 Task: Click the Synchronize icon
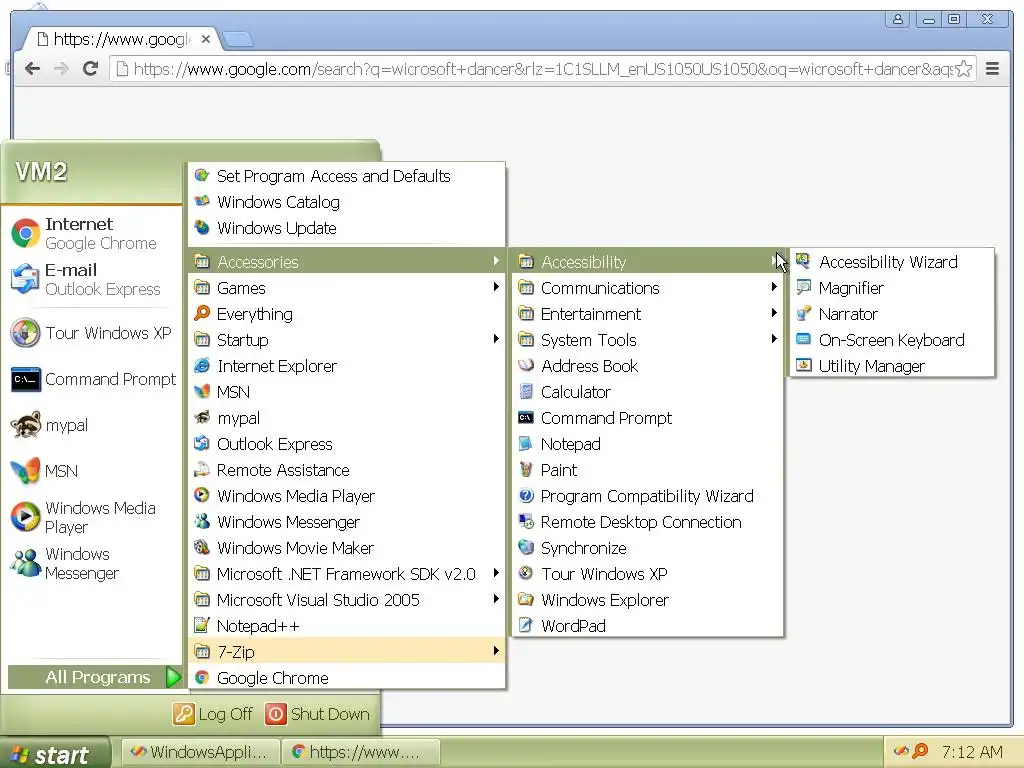526,547
